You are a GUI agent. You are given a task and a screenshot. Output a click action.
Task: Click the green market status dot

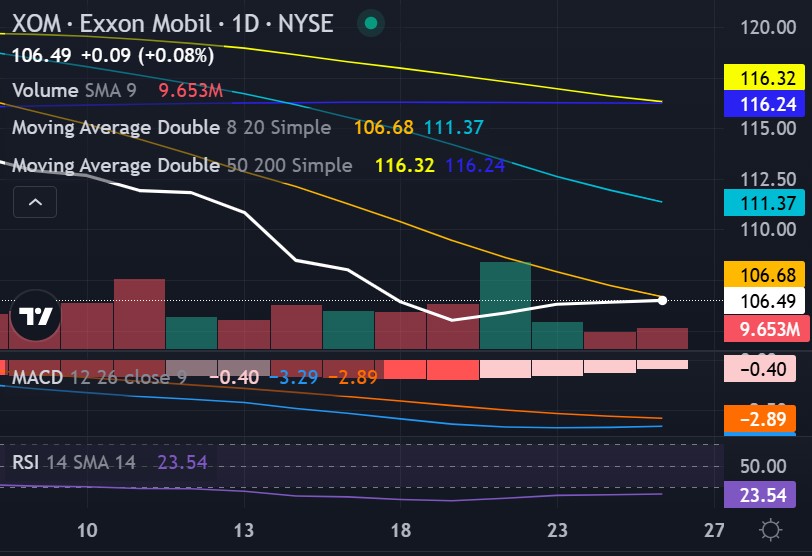point(371,23)
